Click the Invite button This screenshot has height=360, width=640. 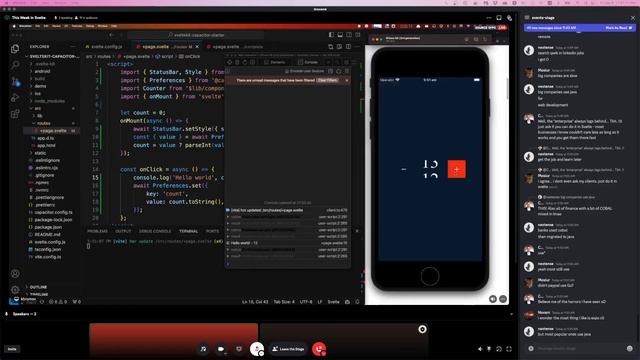(12, 349)
